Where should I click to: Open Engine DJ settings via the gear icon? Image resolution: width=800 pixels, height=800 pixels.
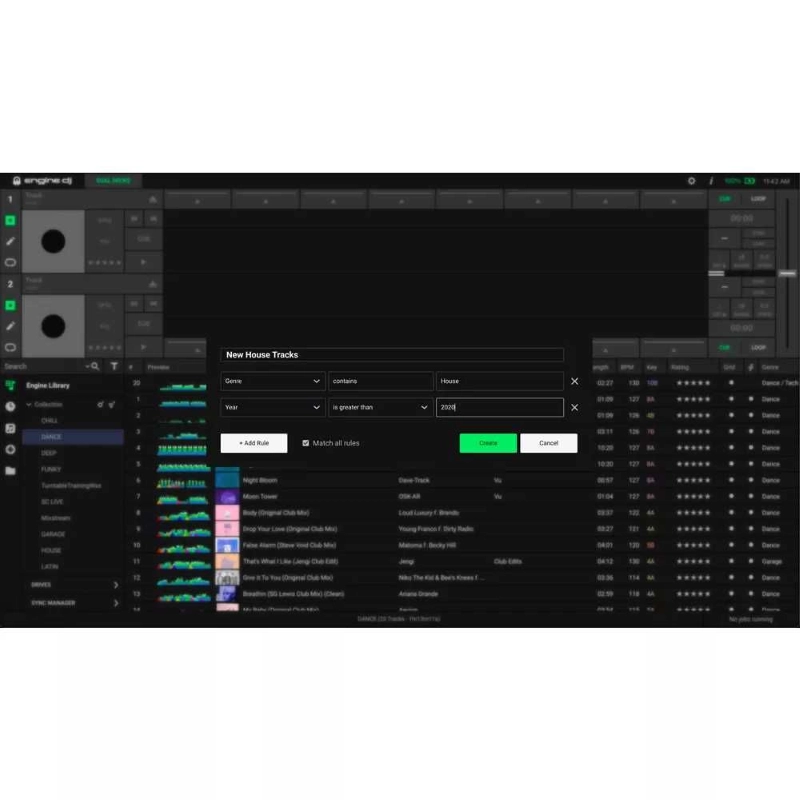[x=691, y=181]
